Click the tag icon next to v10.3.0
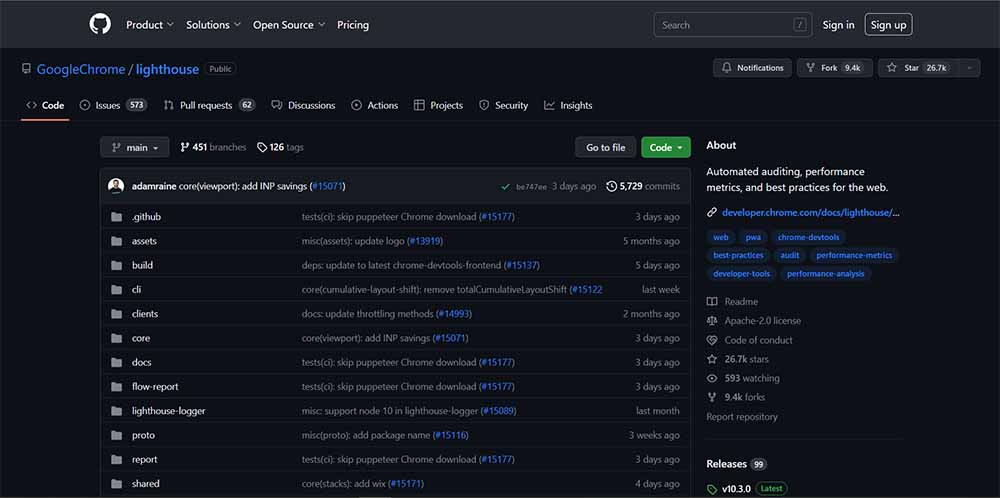This screenshot has width=1000, height=498. 712,489
